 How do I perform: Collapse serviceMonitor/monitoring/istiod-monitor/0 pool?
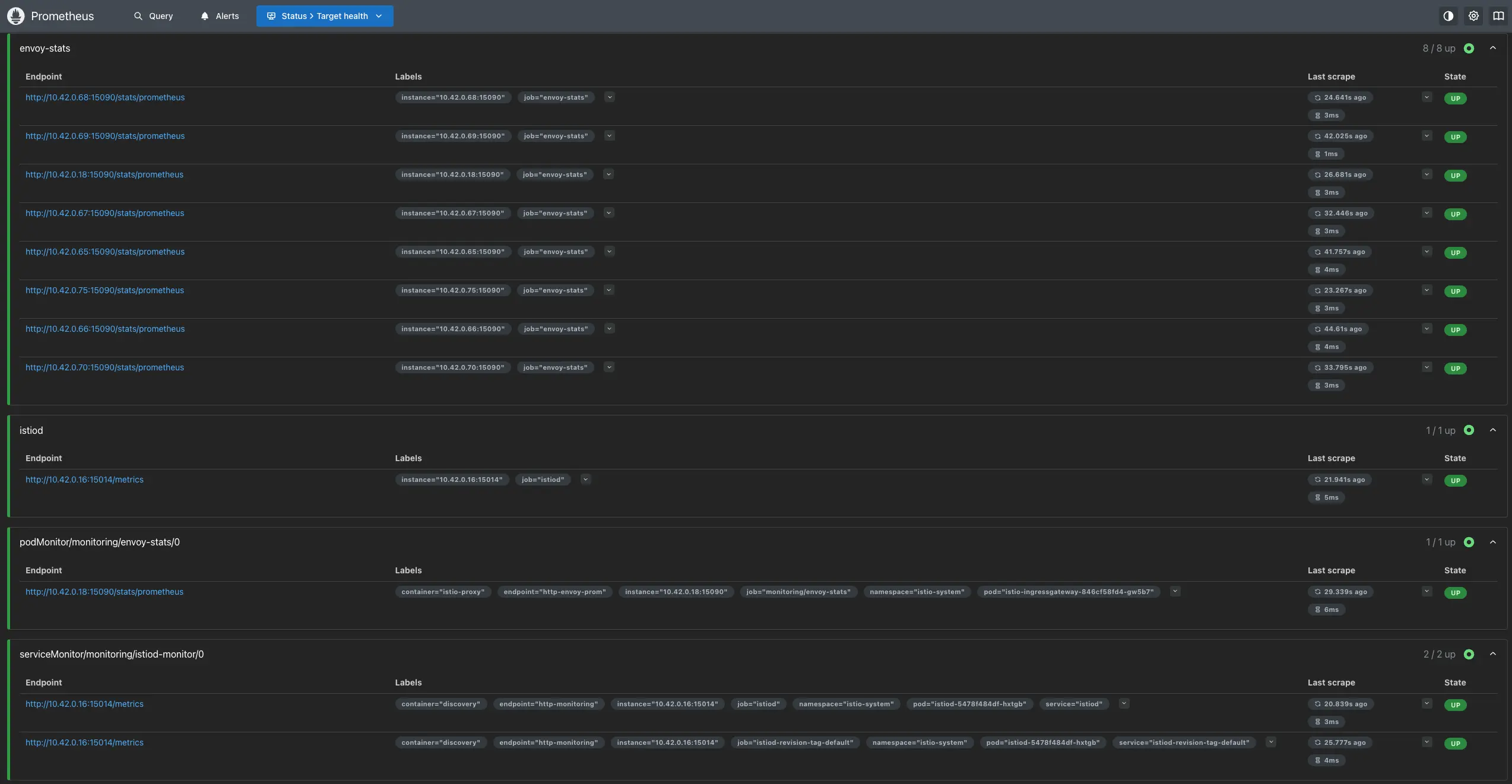coord(1492,654)
